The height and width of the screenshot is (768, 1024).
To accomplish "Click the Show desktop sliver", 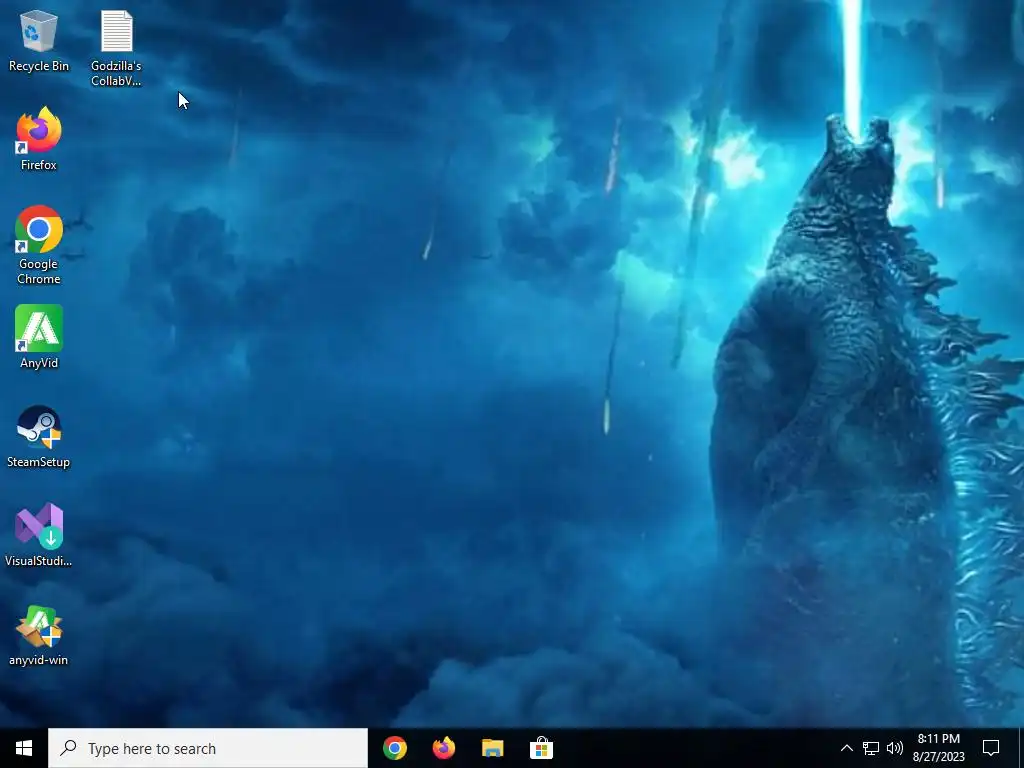I will click(1021, 748).
